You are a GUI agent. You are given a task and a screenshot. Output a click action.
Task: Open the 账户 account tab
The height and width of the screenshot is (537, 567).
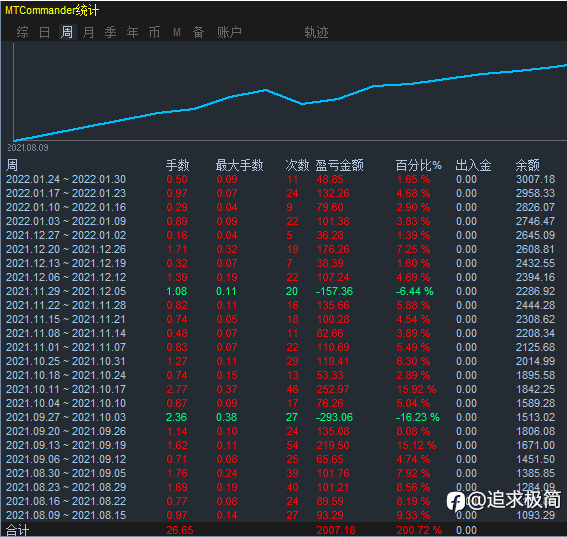(x=229, y=32)
